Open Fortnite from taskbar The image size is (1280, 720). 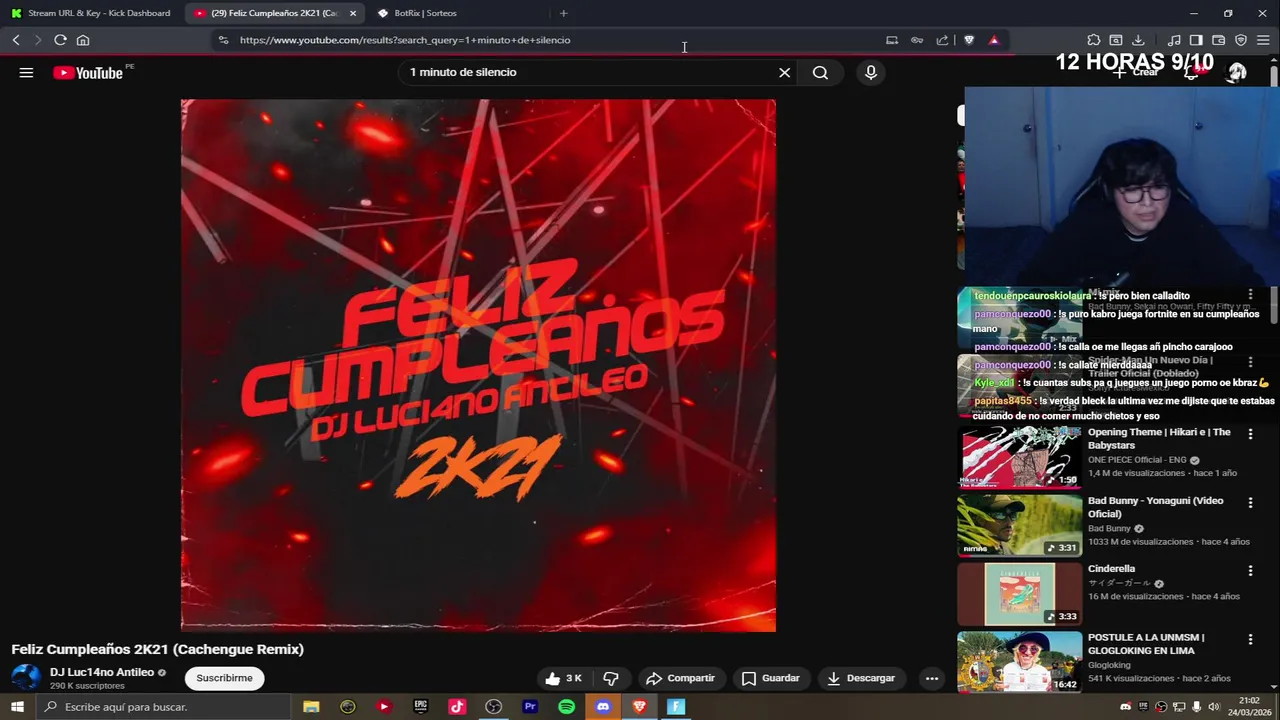[x=676, y=707]
